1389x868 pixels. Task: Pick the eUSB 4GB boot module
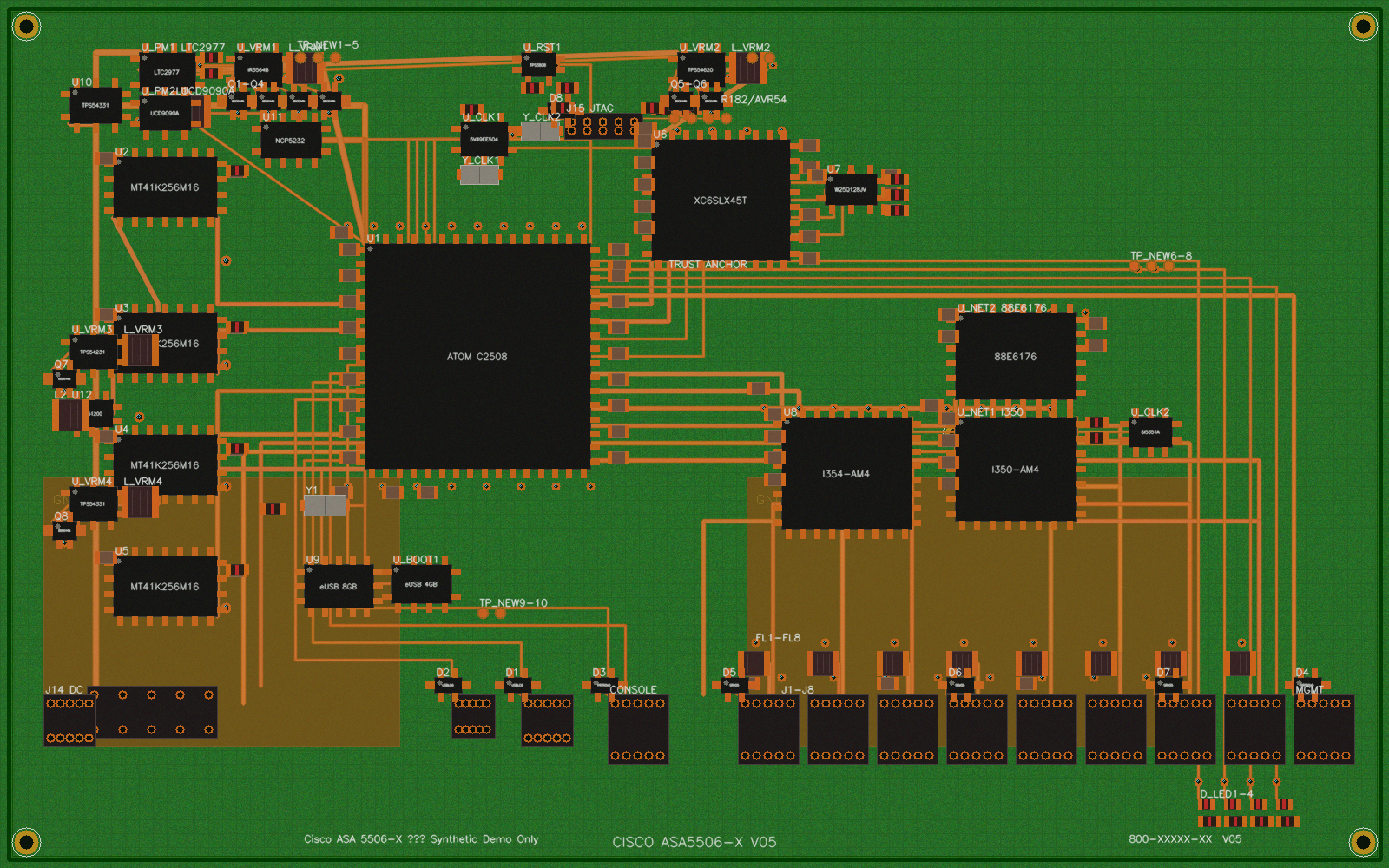coord(421,584)
